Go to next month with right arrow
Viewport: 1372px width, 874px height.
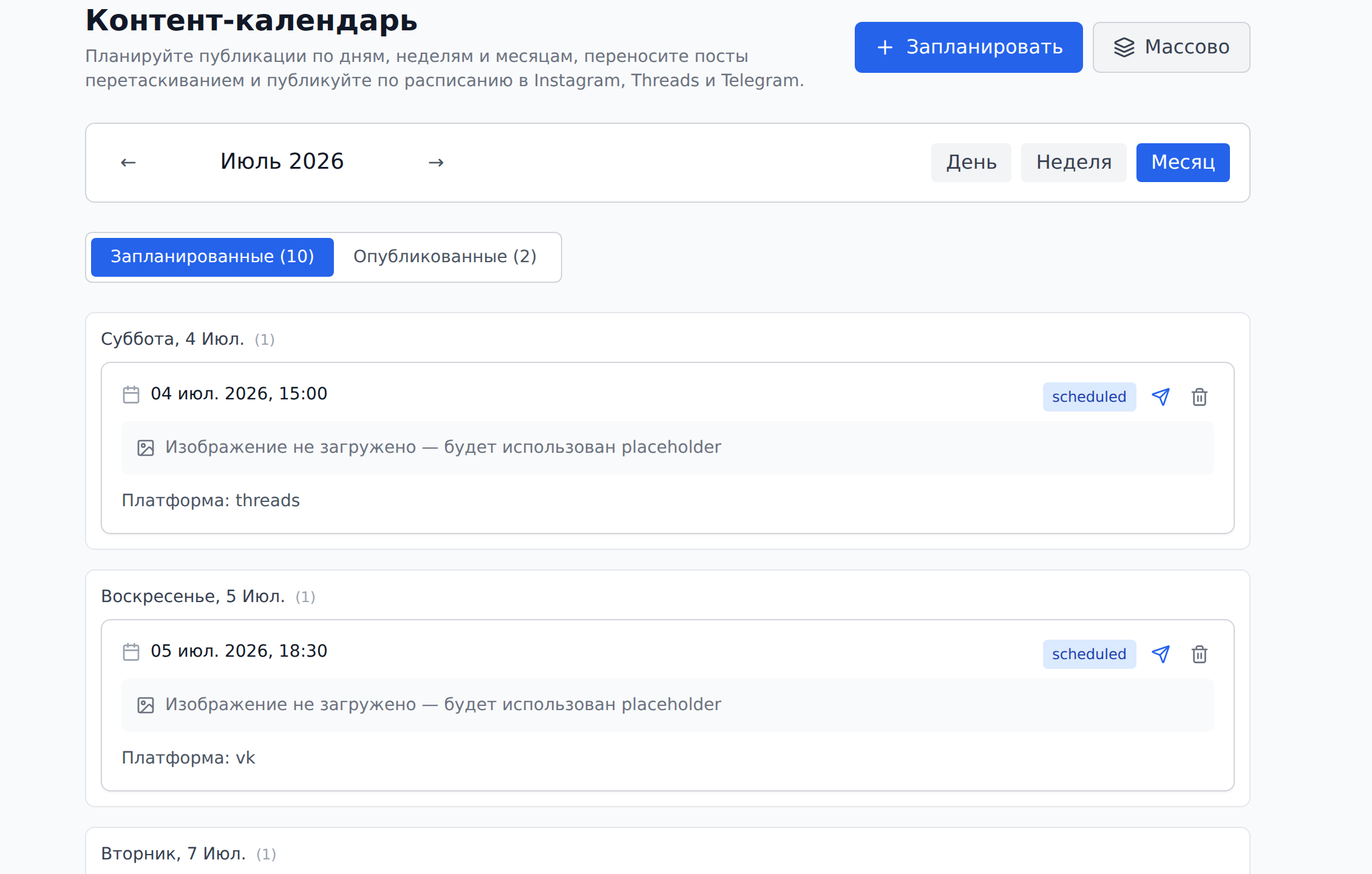pos(436,162)
